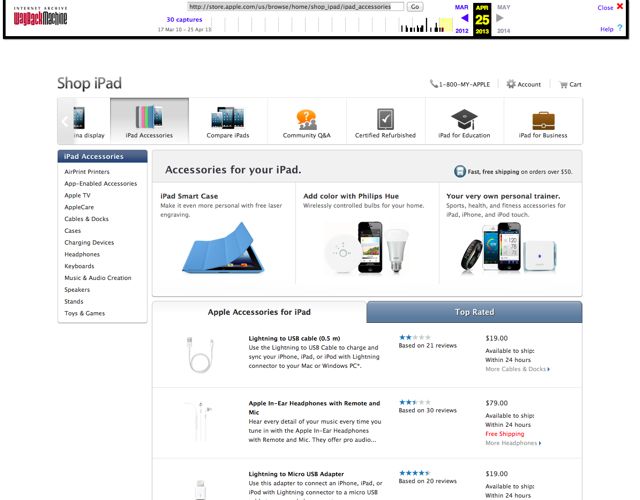Open Charging Devices in sidebar
Viewport: 640px width, 500px height.
point(89,242)
